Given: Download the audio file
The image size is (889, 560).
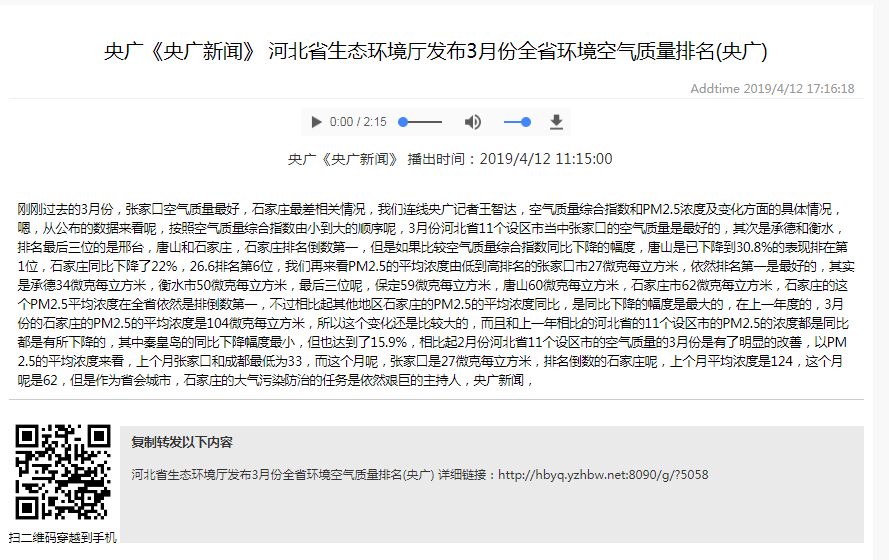Looking at the screenshot, I should click(x=556, y=122).
